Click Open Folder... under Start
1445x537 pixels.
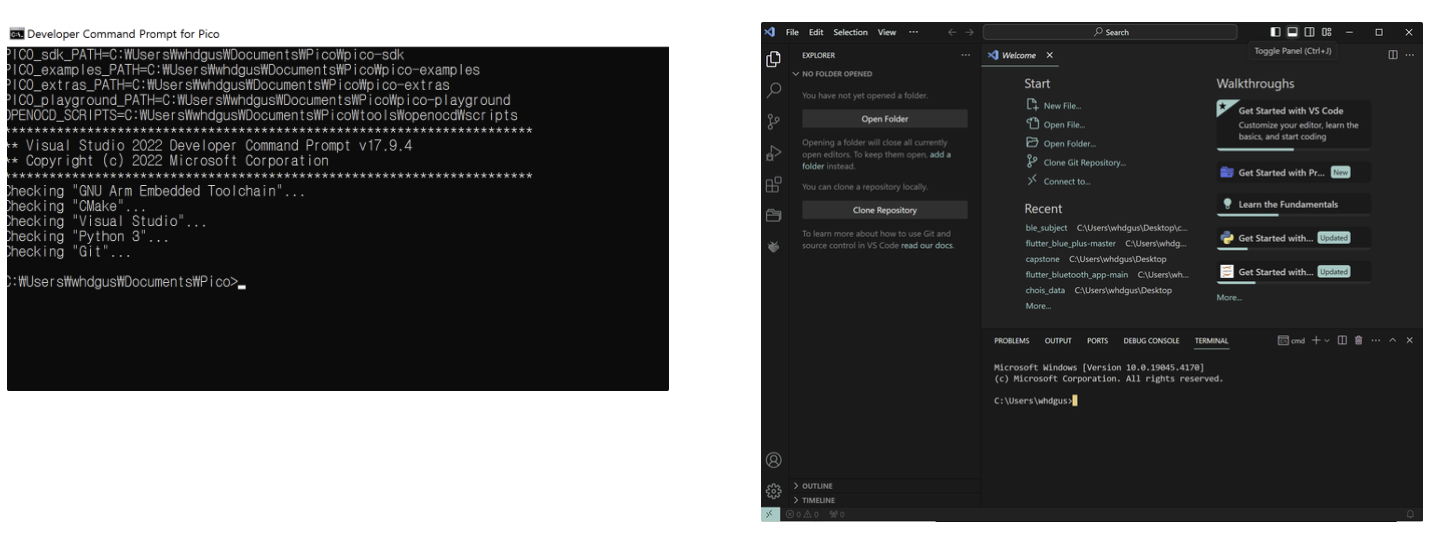coord(1069,143)
